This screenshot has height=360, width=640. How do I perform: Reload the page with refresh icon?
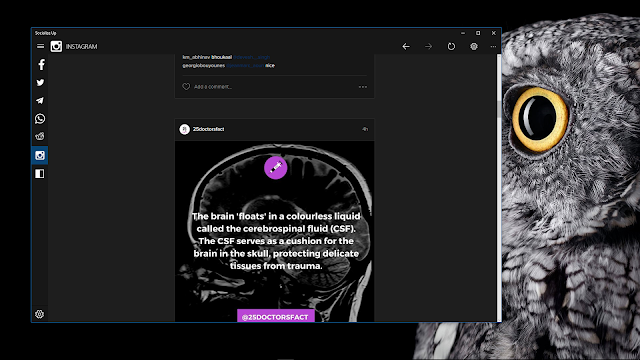pyautogui.click(x=451, y=47)
